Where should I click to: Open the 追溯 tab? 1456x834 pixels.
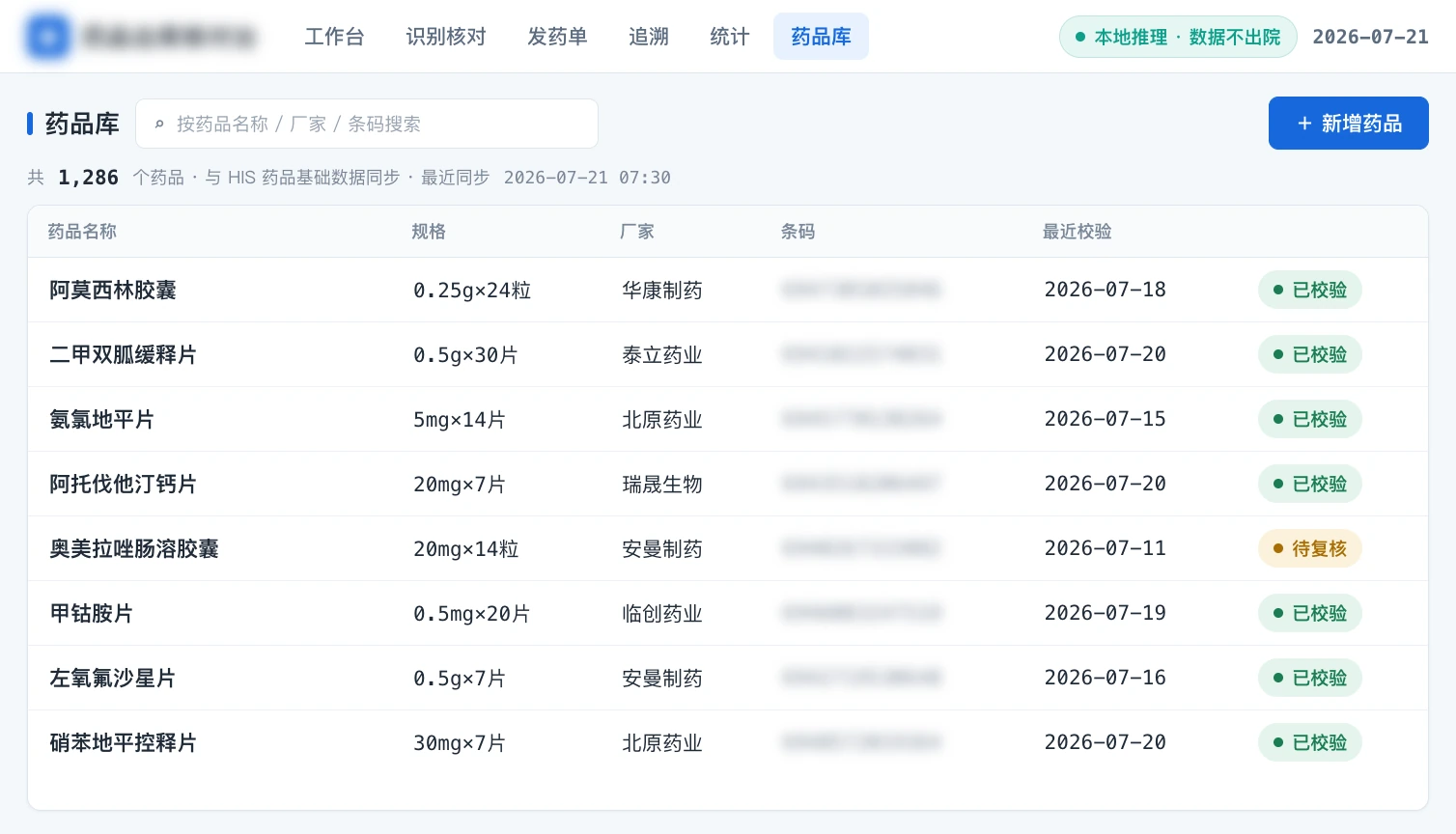pos(649,37)
